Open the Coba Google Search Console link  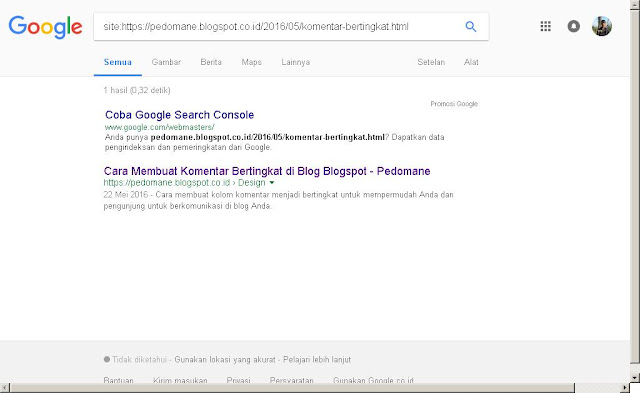[180, 115]
